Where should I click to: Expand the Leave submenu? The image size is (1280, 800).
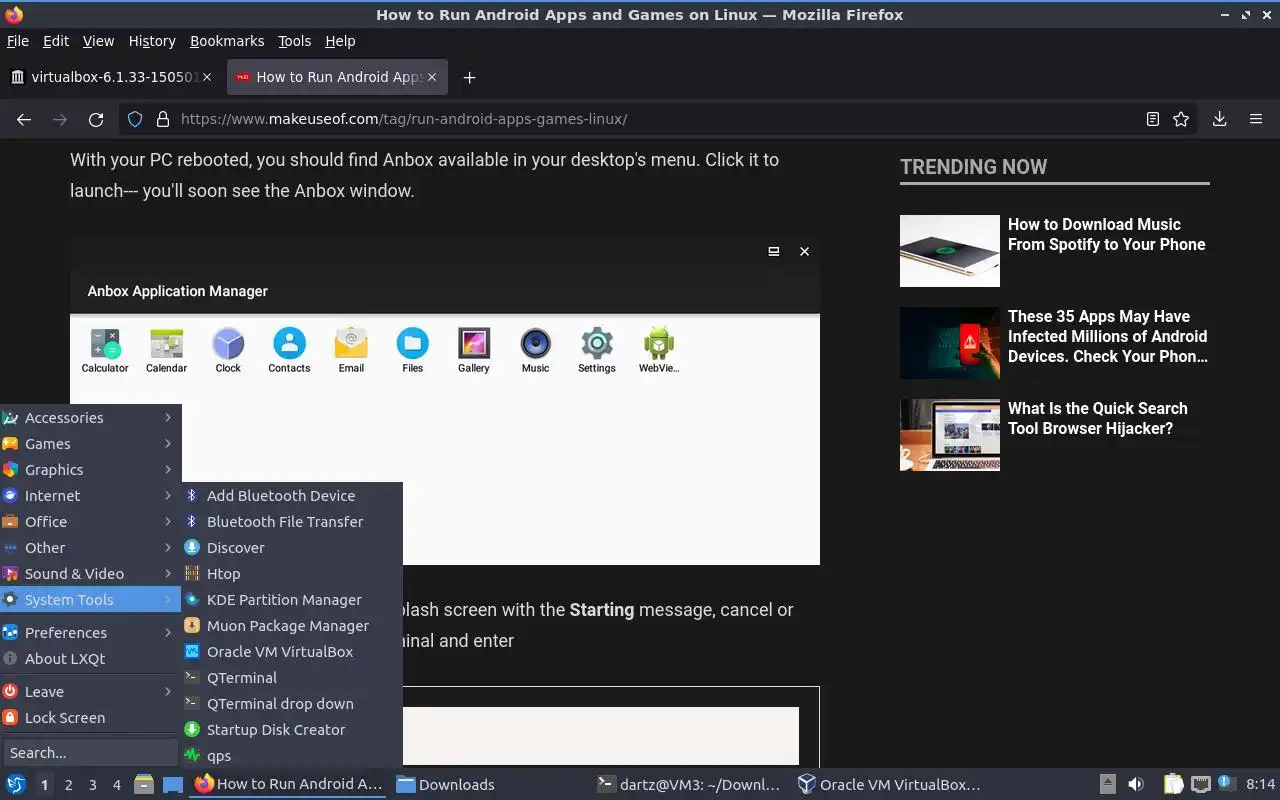pos(90,692)
